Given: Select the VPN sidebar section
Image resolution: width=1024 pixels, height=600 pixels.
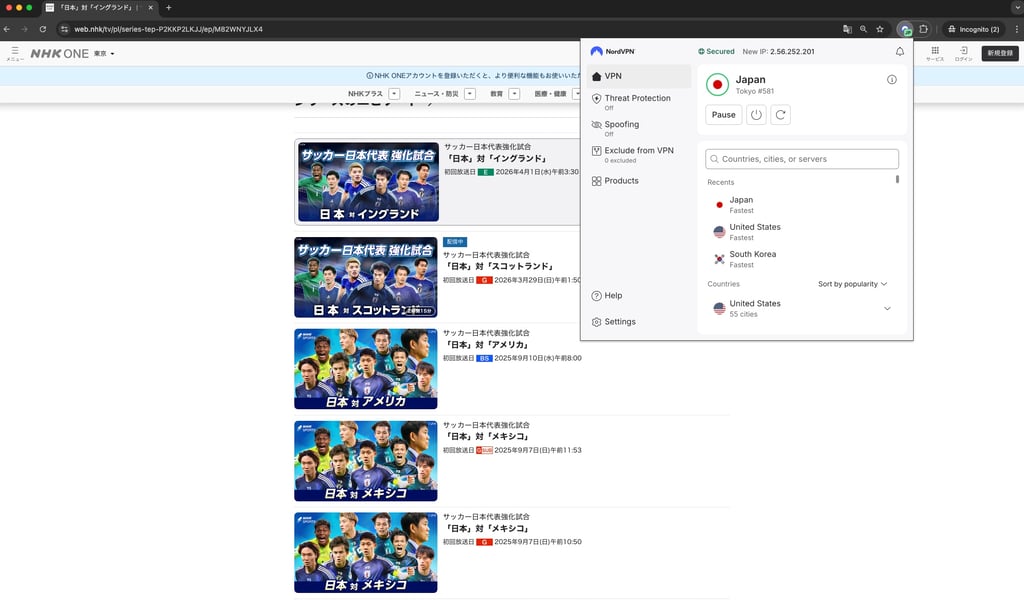Looking at the screenshot, I should coord(639,76).
